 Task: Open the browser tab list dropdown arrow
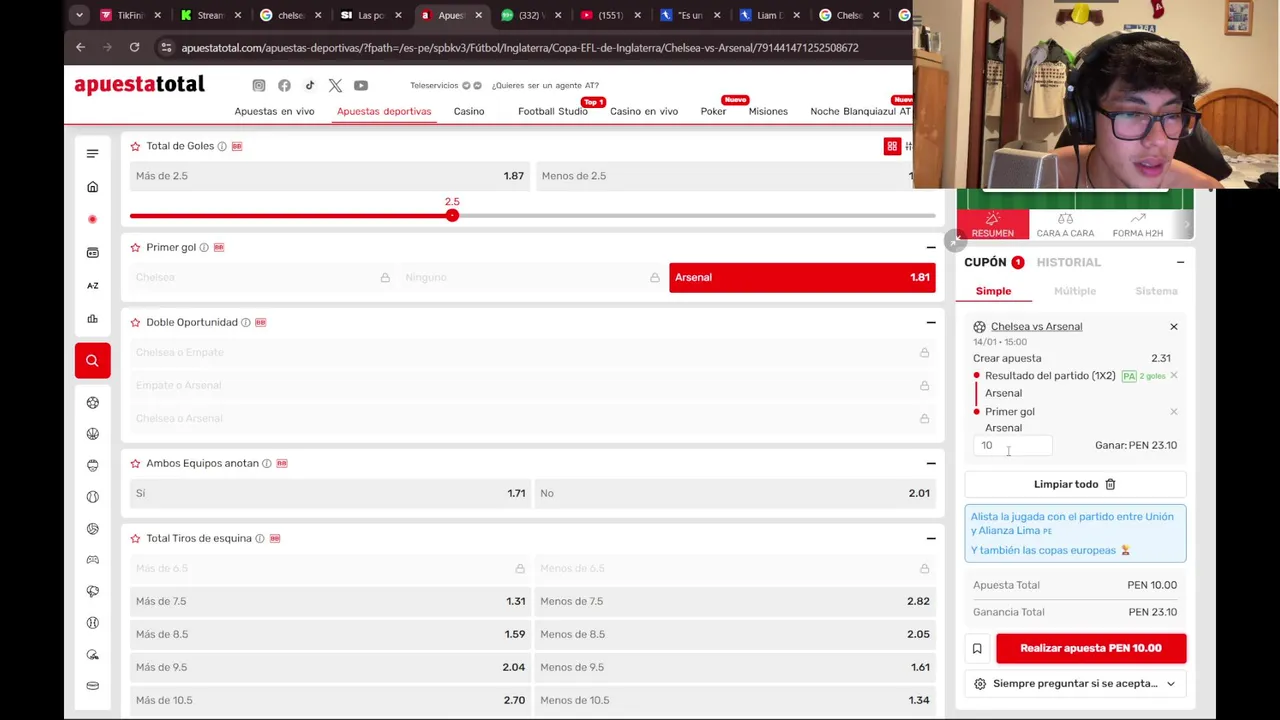coord(79,15)
